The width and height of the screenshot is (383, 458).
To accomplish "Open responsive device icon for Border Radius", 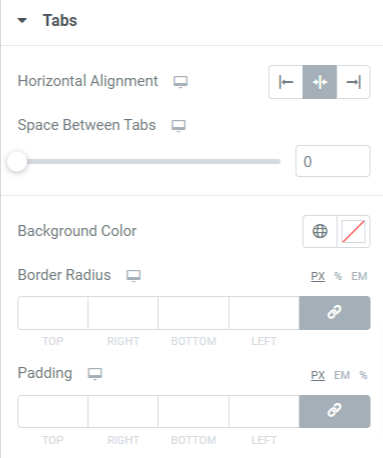I will pyautogui.click(x=133, y=276).
